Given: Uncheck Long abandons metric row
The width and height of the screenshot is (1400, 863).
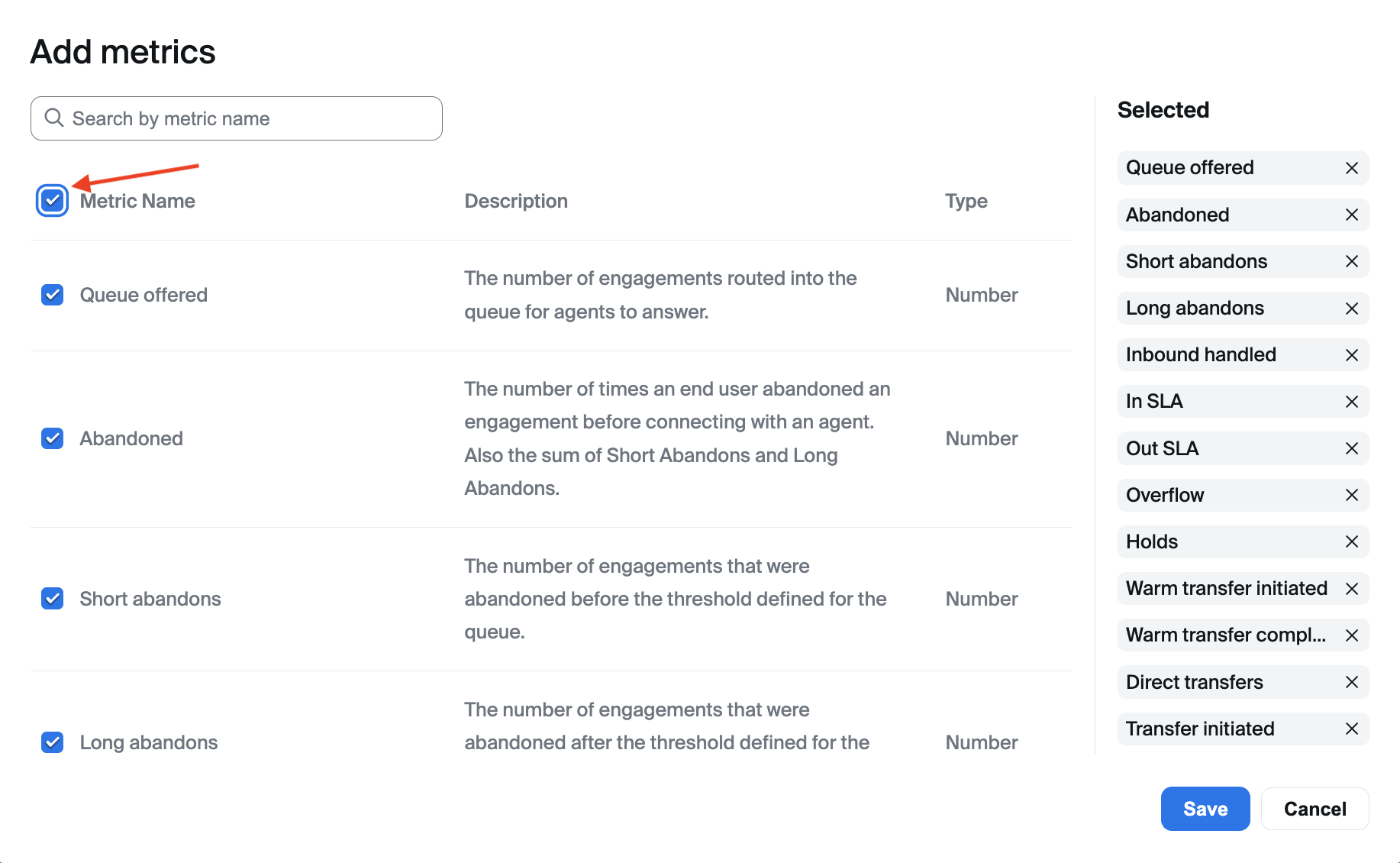Looking at the screenshot, I should click(52, 742).
